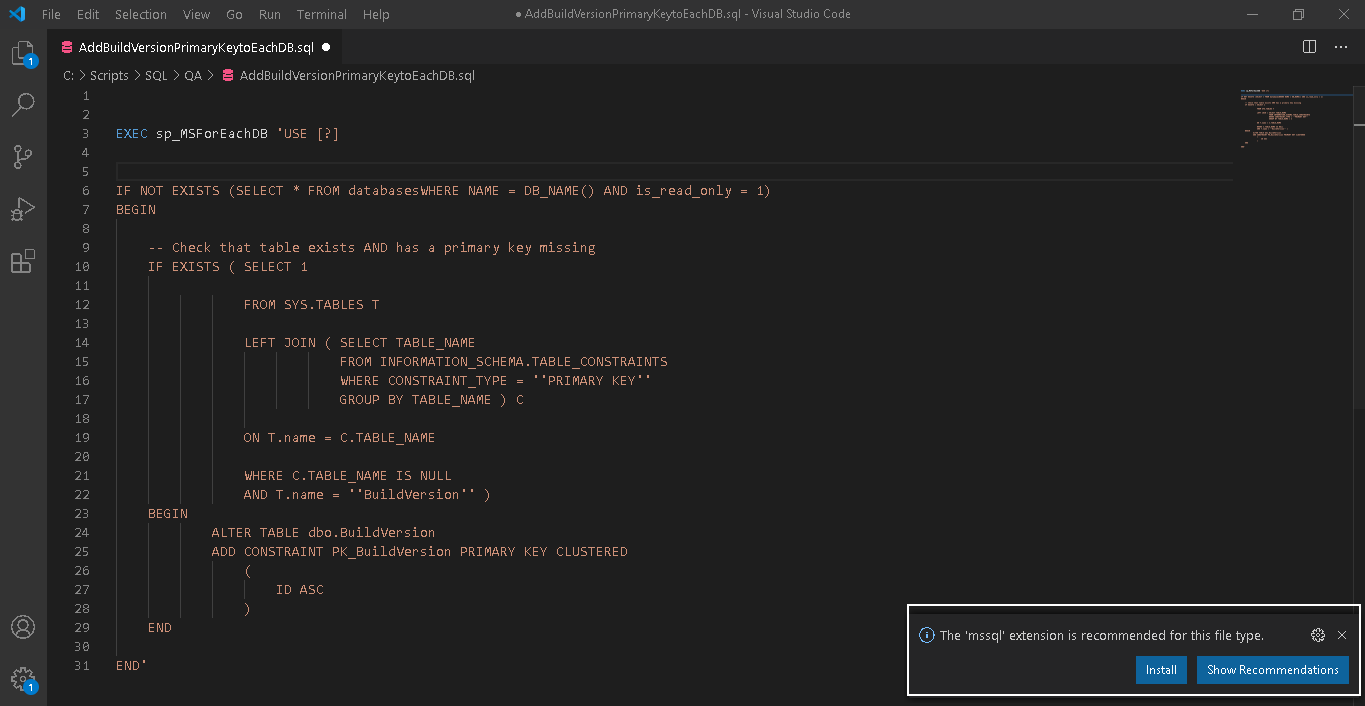Split the editor to the right
The height and width of the screenshot is (706, 1365).
[x=1309, y=47]
